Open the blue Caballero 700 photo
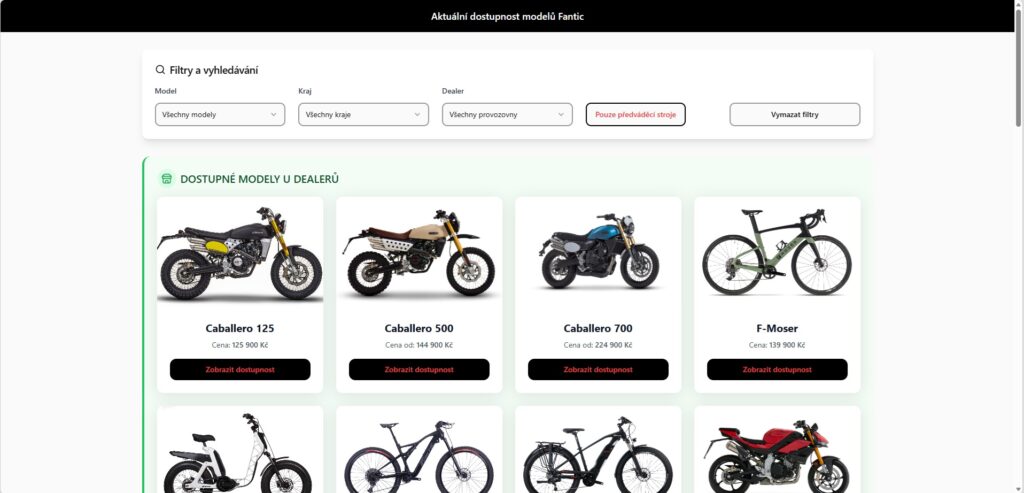1024x493 pixels. coord(598,251)
